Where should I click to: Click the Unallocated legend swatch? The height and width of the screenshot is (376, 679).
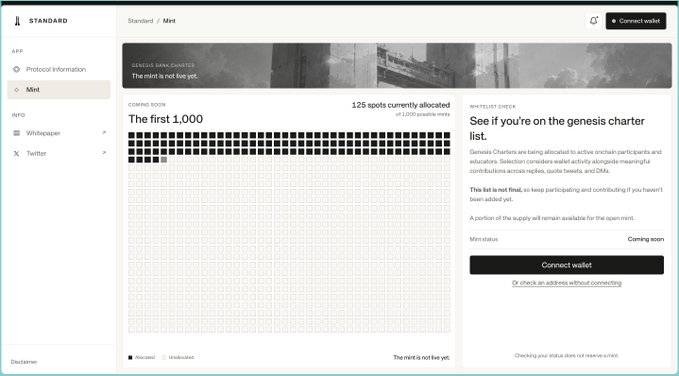pyautogui.click(x=164, y=358)
